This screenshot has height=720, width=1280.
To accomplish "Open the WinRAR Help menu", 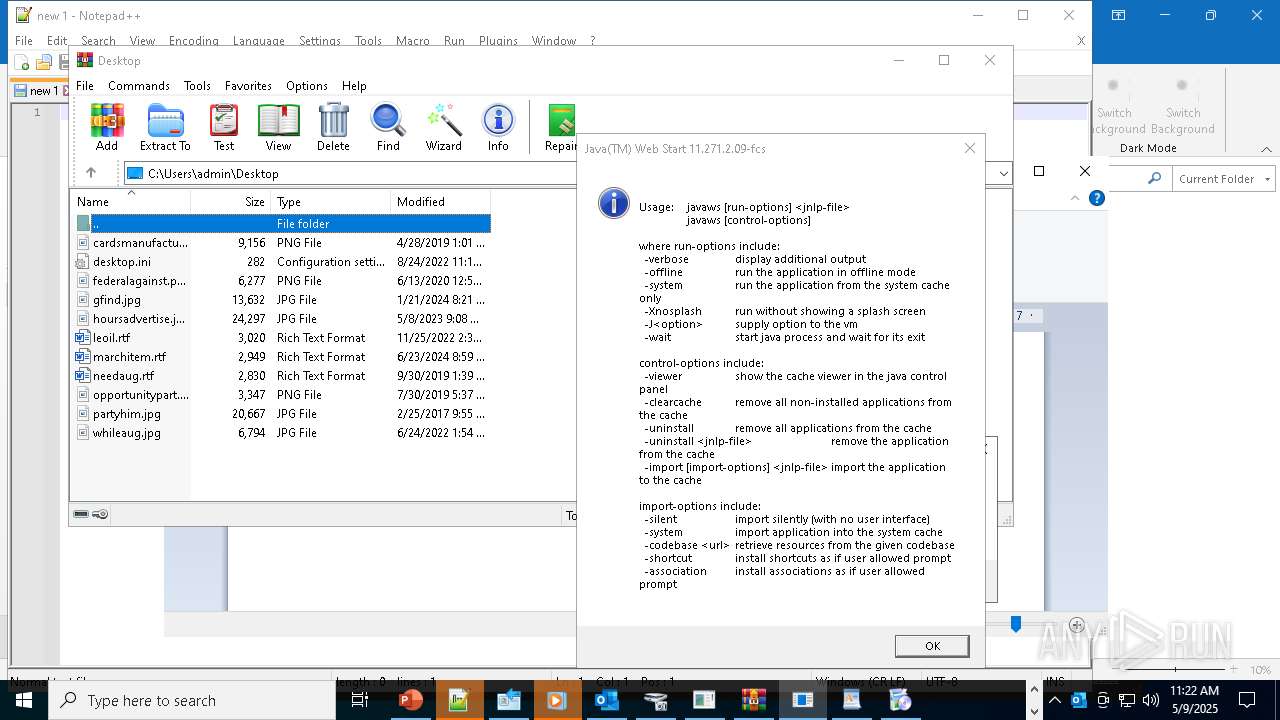I will pyautogui.click(x=354, y=86).
